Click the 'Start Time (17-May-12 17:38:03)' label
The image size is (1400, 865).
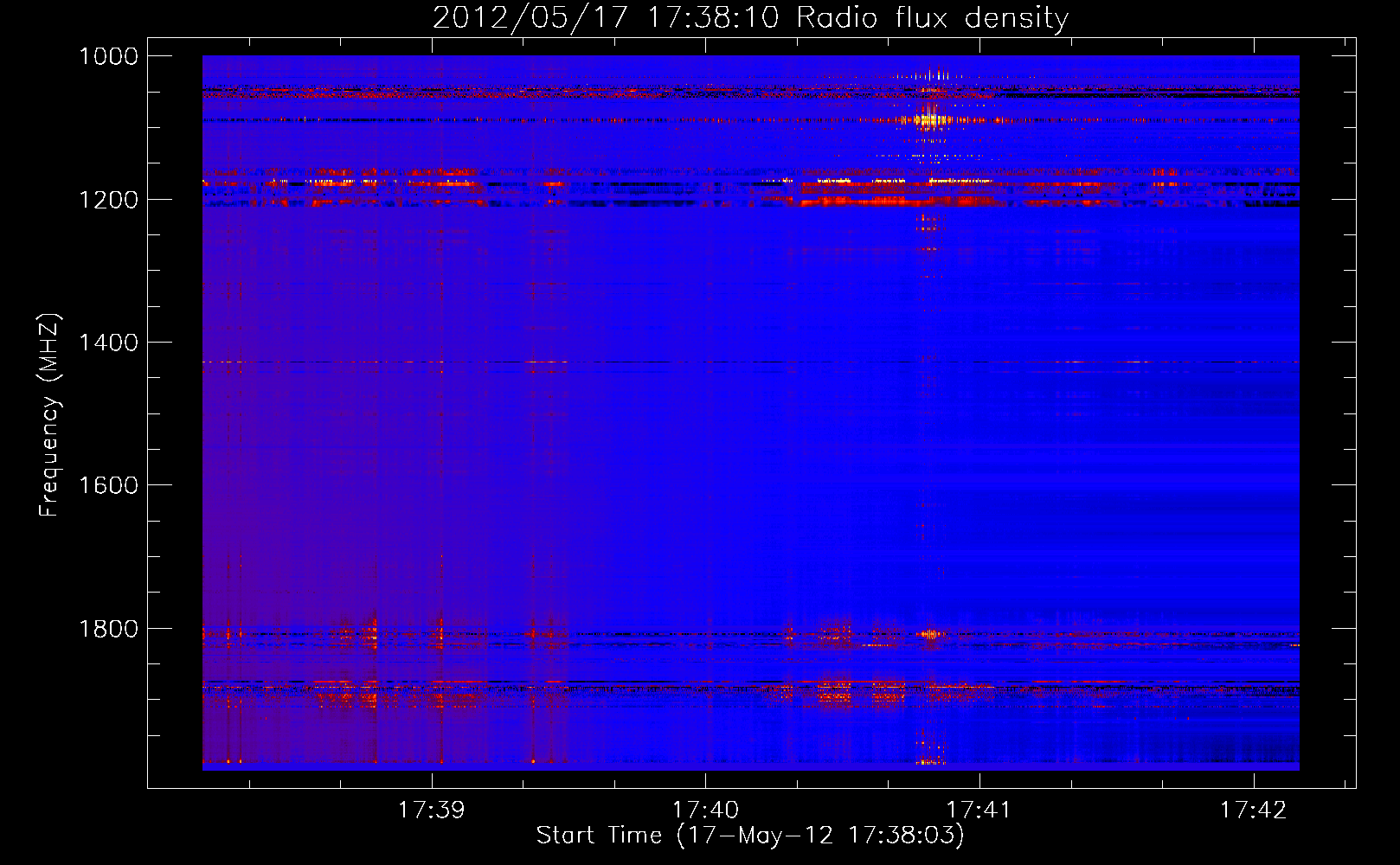750,835
